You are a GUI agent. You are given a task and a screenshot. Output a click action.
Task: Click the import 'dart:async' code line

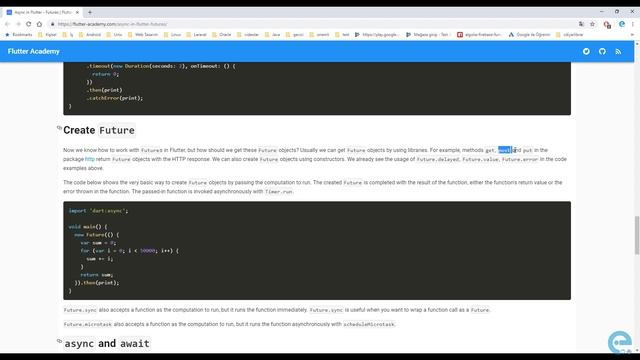(x=98, y=211)
